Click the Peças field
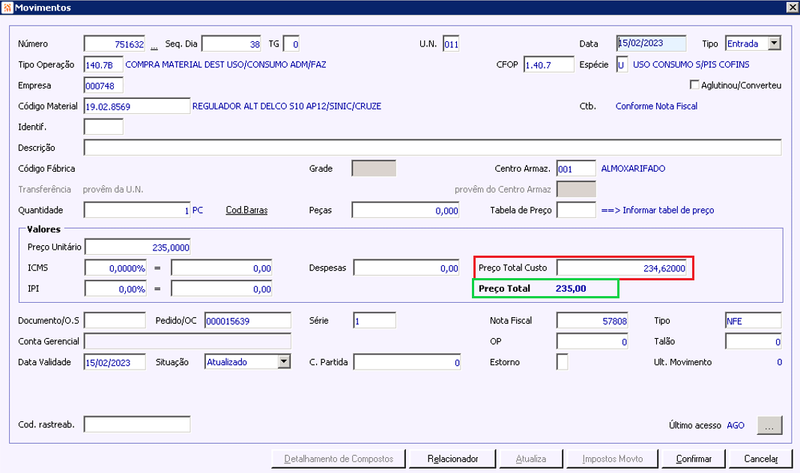Image resolution: width=800 pixels, height=473 pixels. coord(406,210)
